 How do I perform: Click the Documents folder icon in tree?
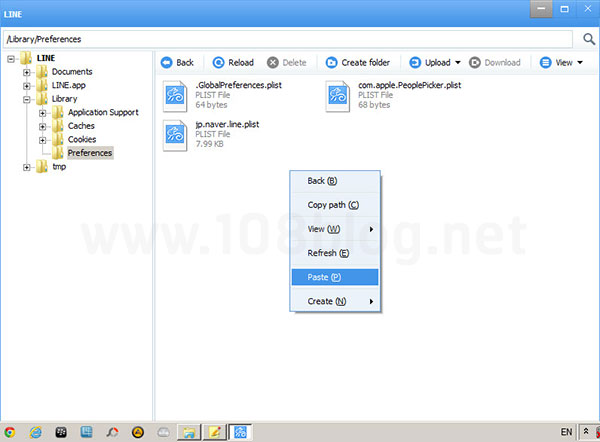(42, 72)
